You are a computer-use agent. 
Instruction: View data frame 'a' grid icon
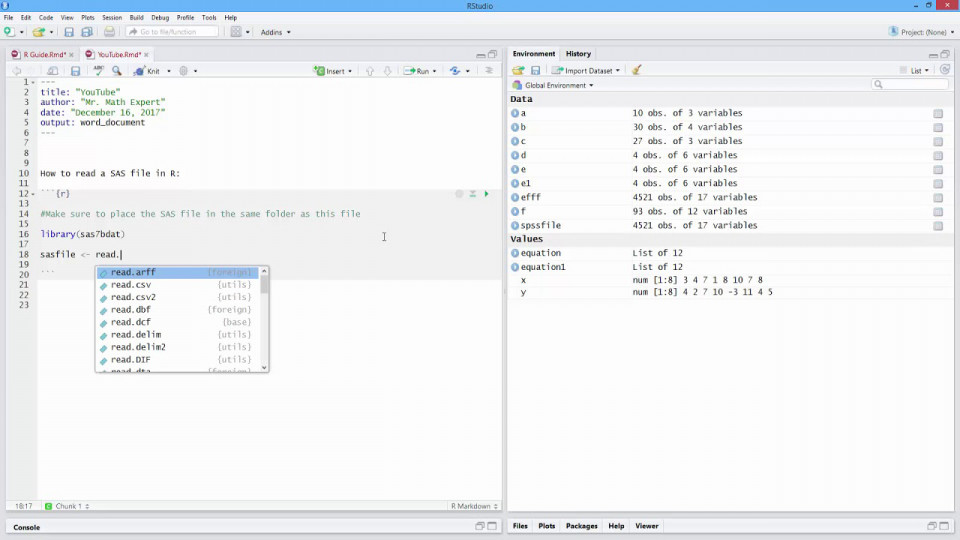click(938, 113)
